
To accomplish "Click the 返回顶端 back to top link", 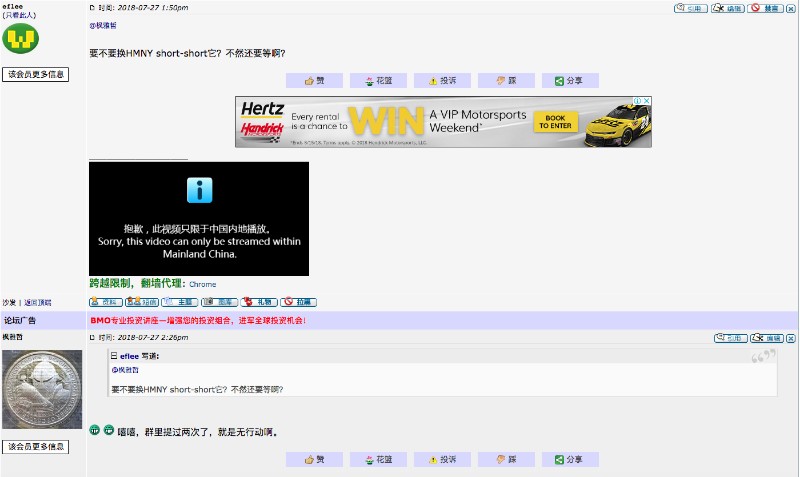I will pyautogui.click(x=38, y=302).
